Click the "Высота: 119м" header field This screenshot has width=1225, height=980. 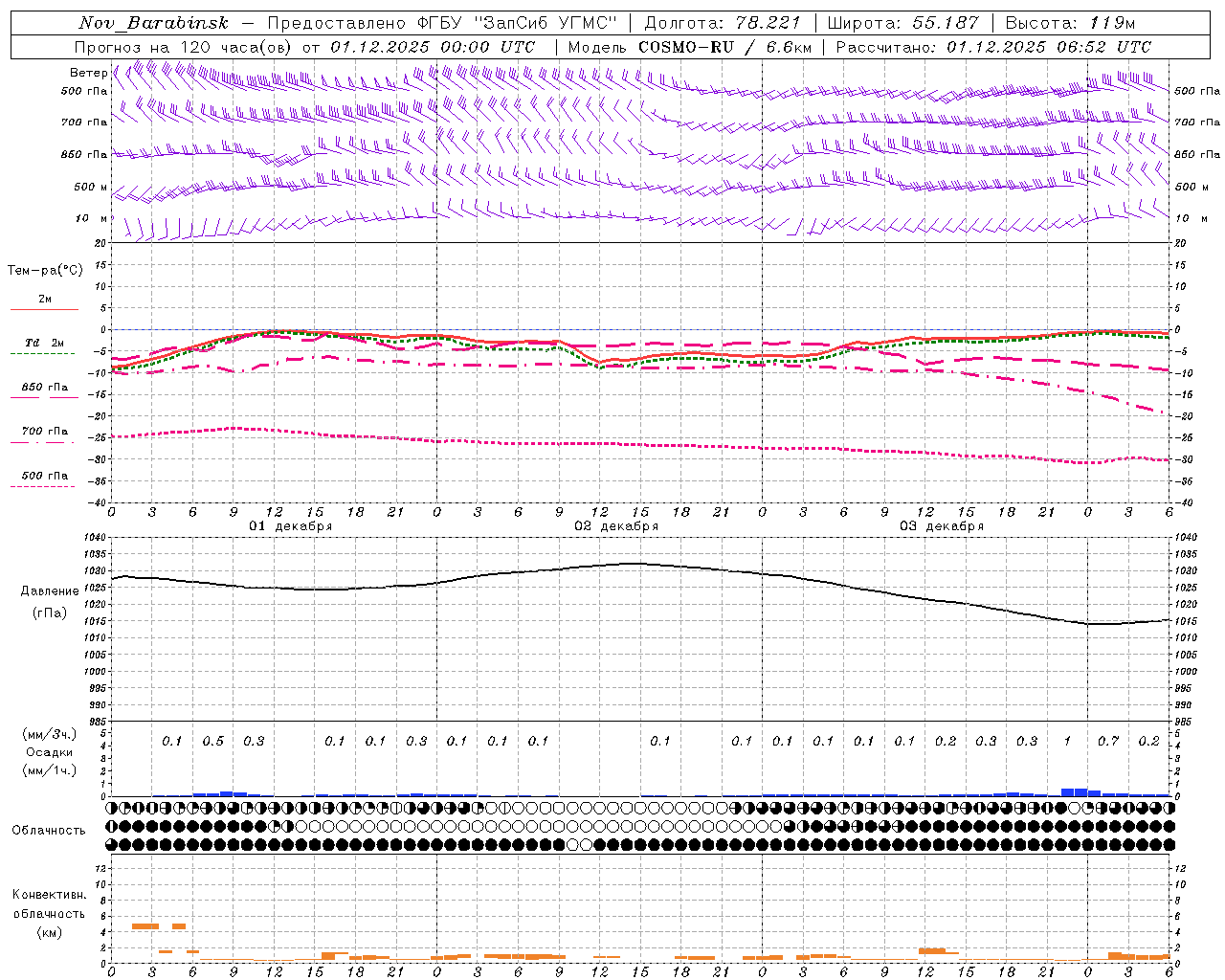point(1070,23)
